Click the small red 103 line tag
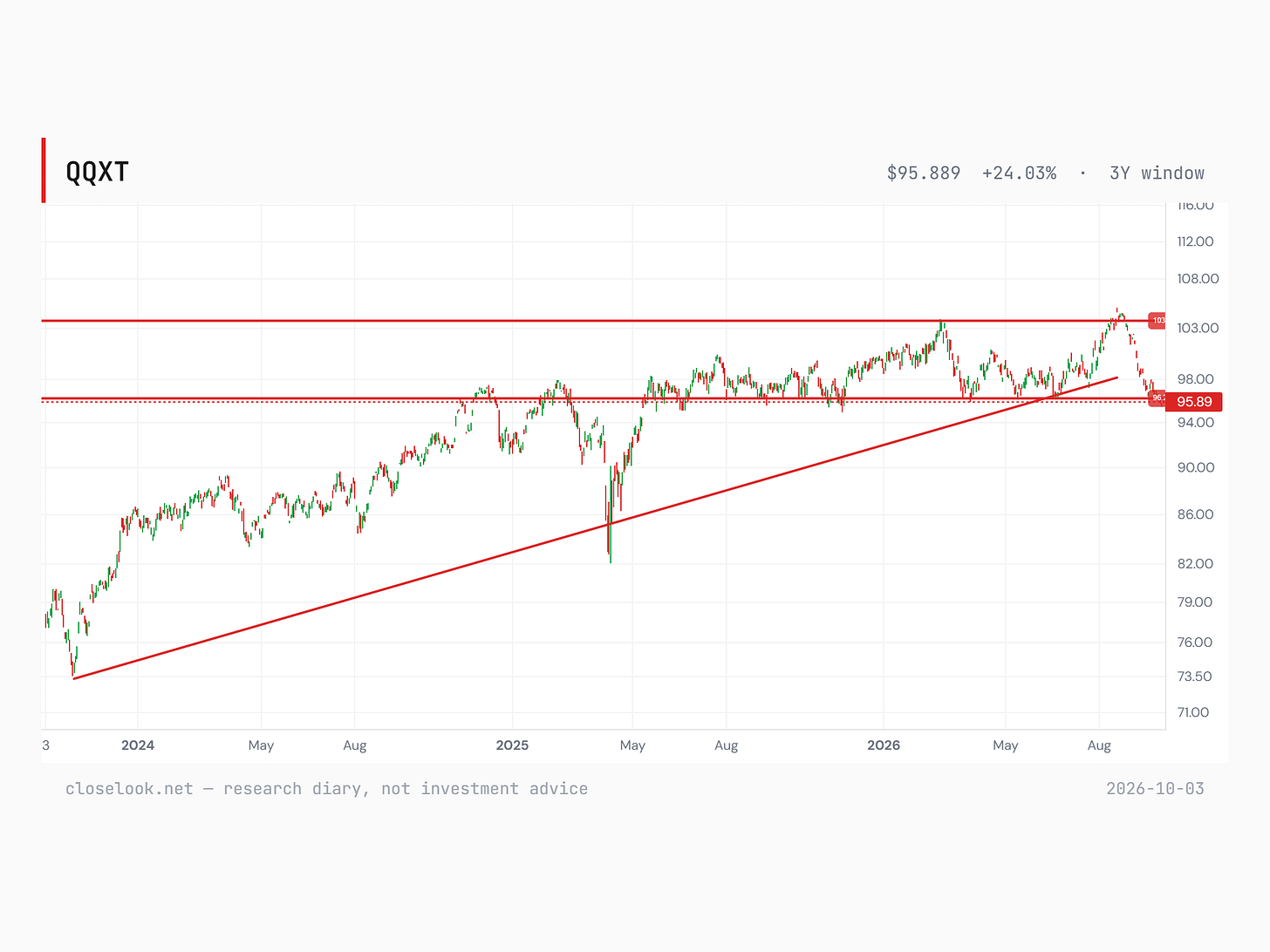Screen dimensions: 1270x952 click(1157, 321)
